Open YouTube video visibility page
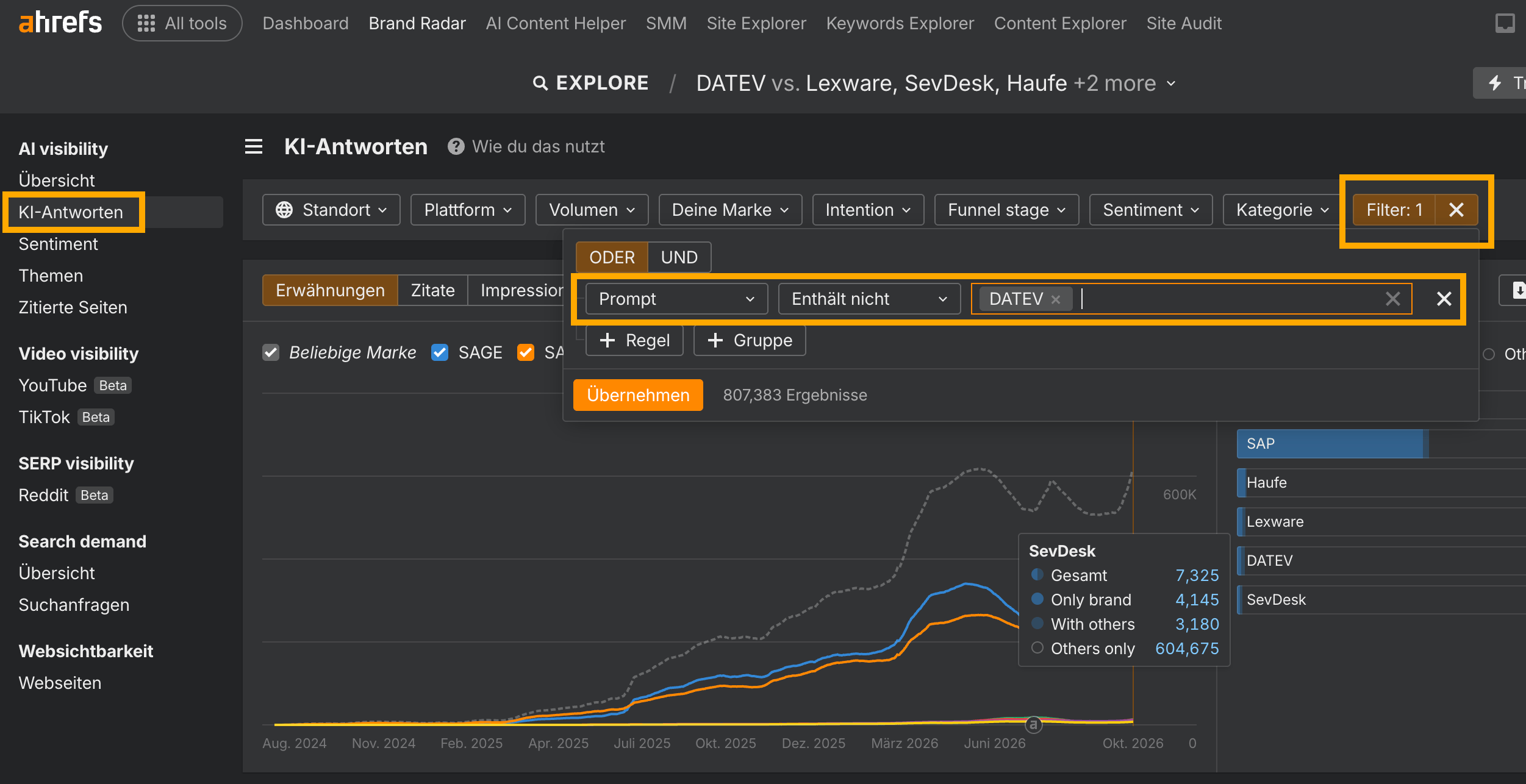Viewport: 1526px width, 784px height. point(52,385)
